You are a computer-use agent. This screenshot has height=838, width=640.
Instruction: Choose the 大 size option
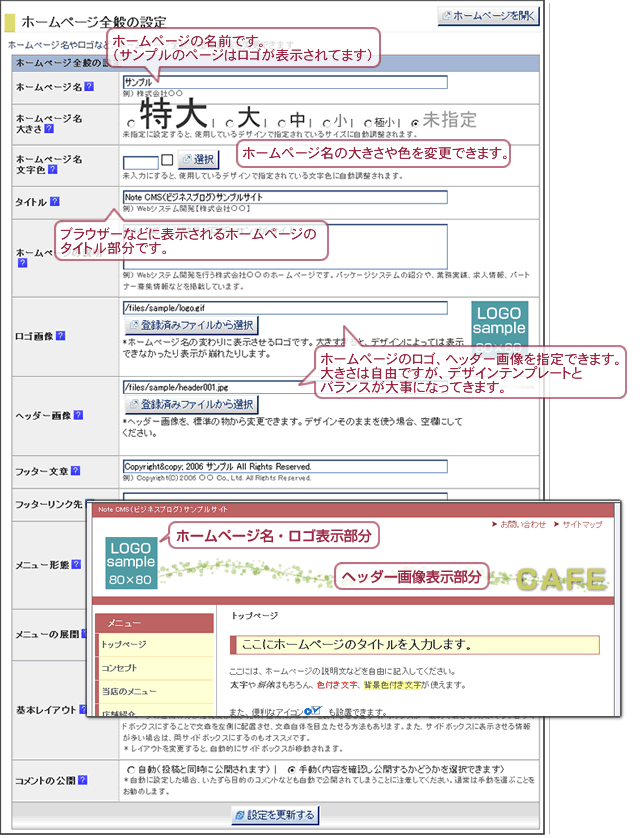pos(229,123)
